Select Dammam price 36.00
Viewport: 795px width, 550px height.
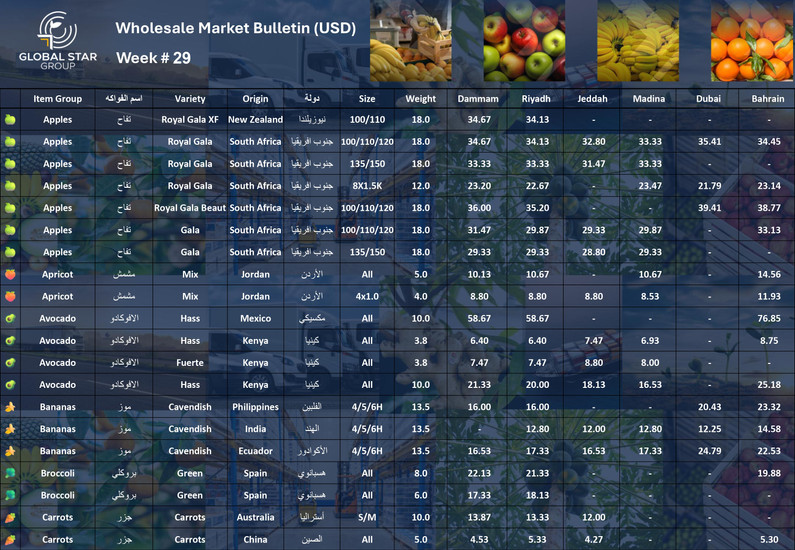tap(479, 208)
